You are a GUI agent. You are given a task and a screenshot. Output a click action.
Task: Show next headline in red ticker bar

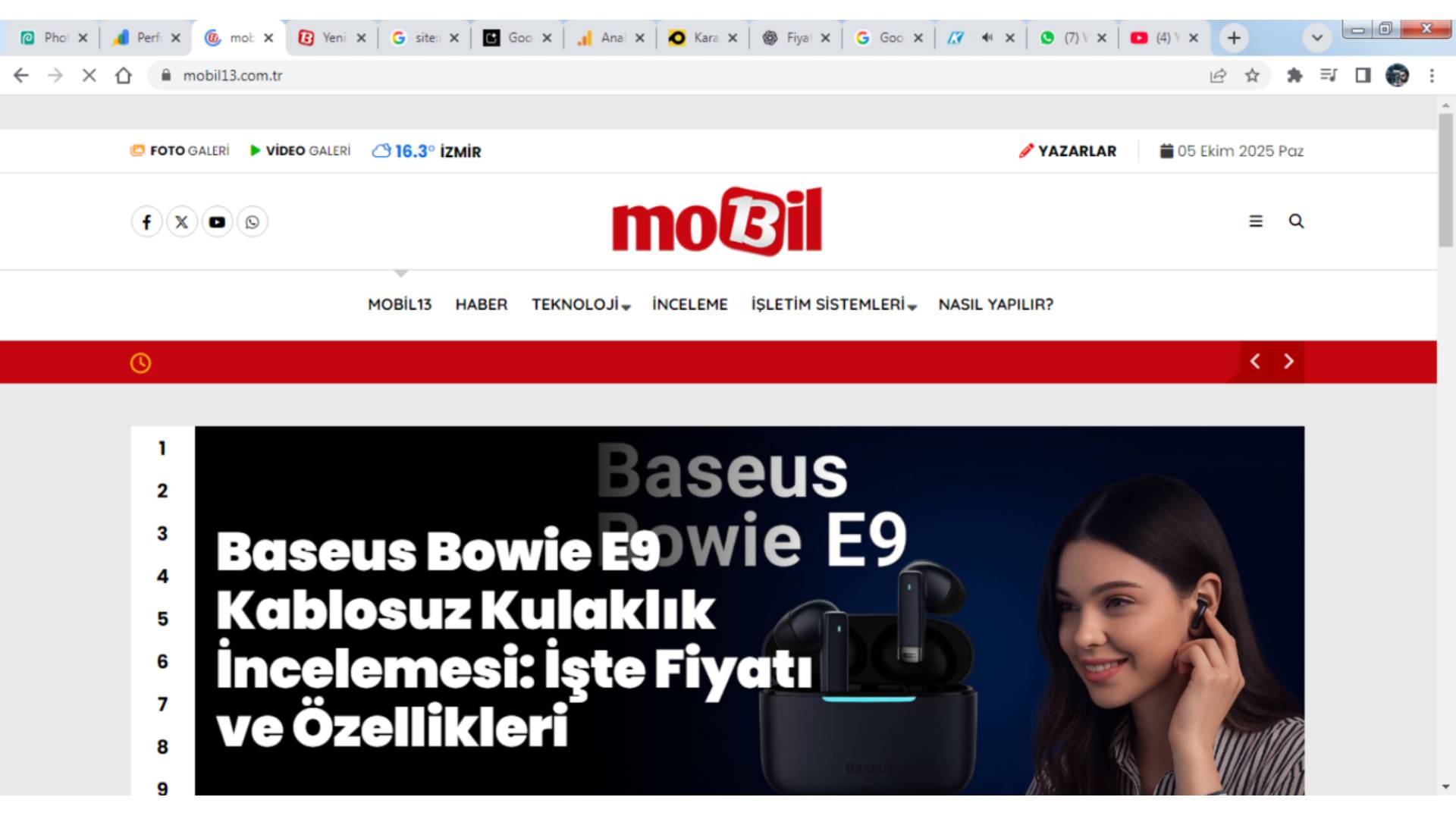tap(1288, 362)
